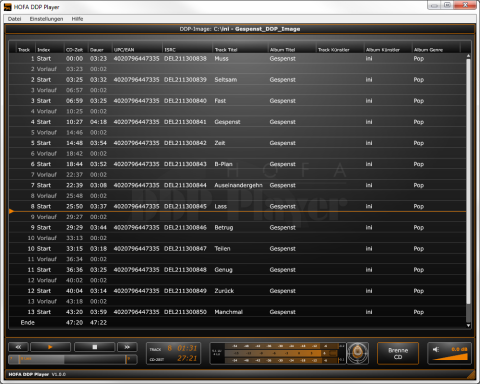
Task: Stop playback with the square stop button
Action: click(95, 347)
